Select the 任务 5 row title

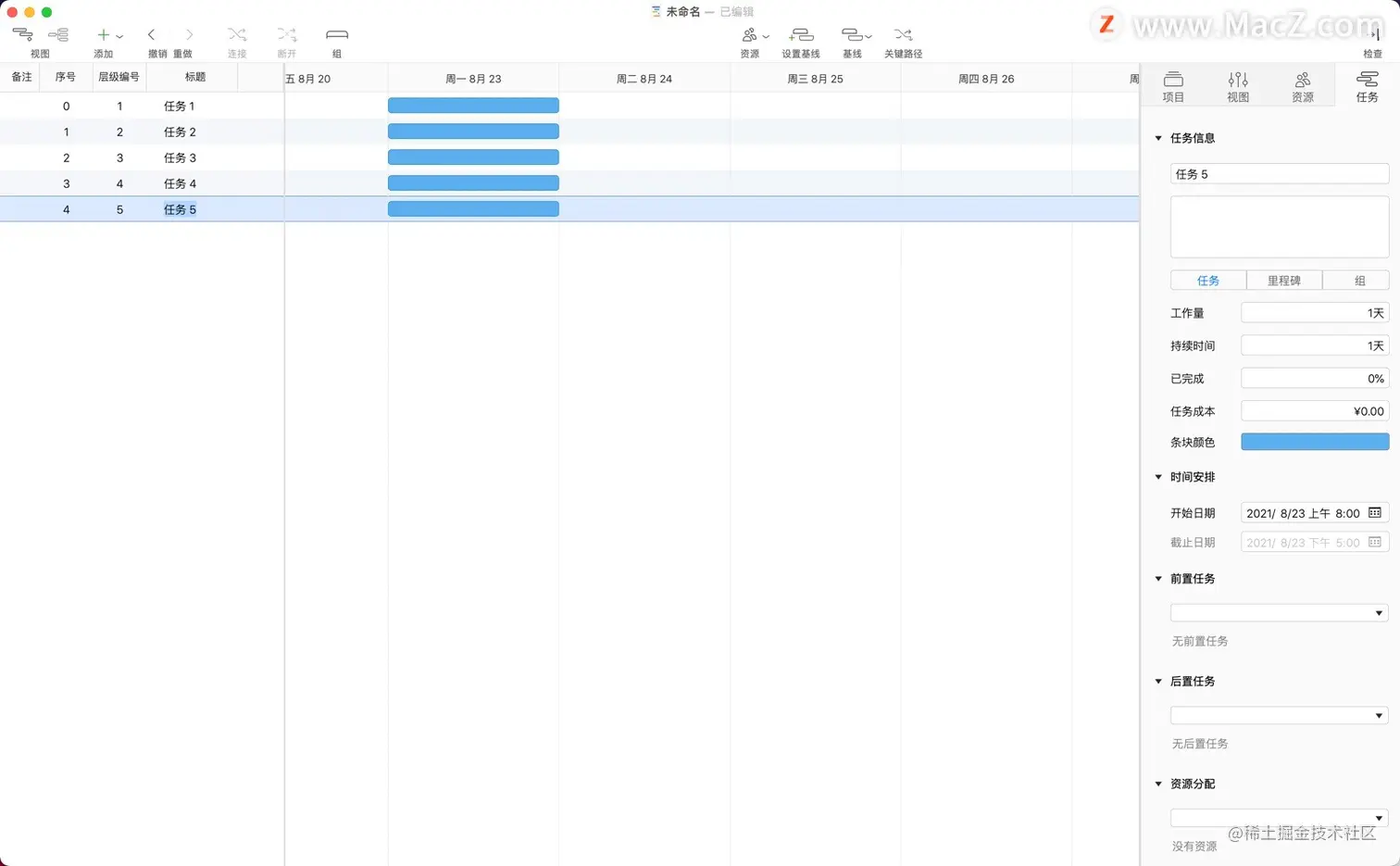pos(180,210)
